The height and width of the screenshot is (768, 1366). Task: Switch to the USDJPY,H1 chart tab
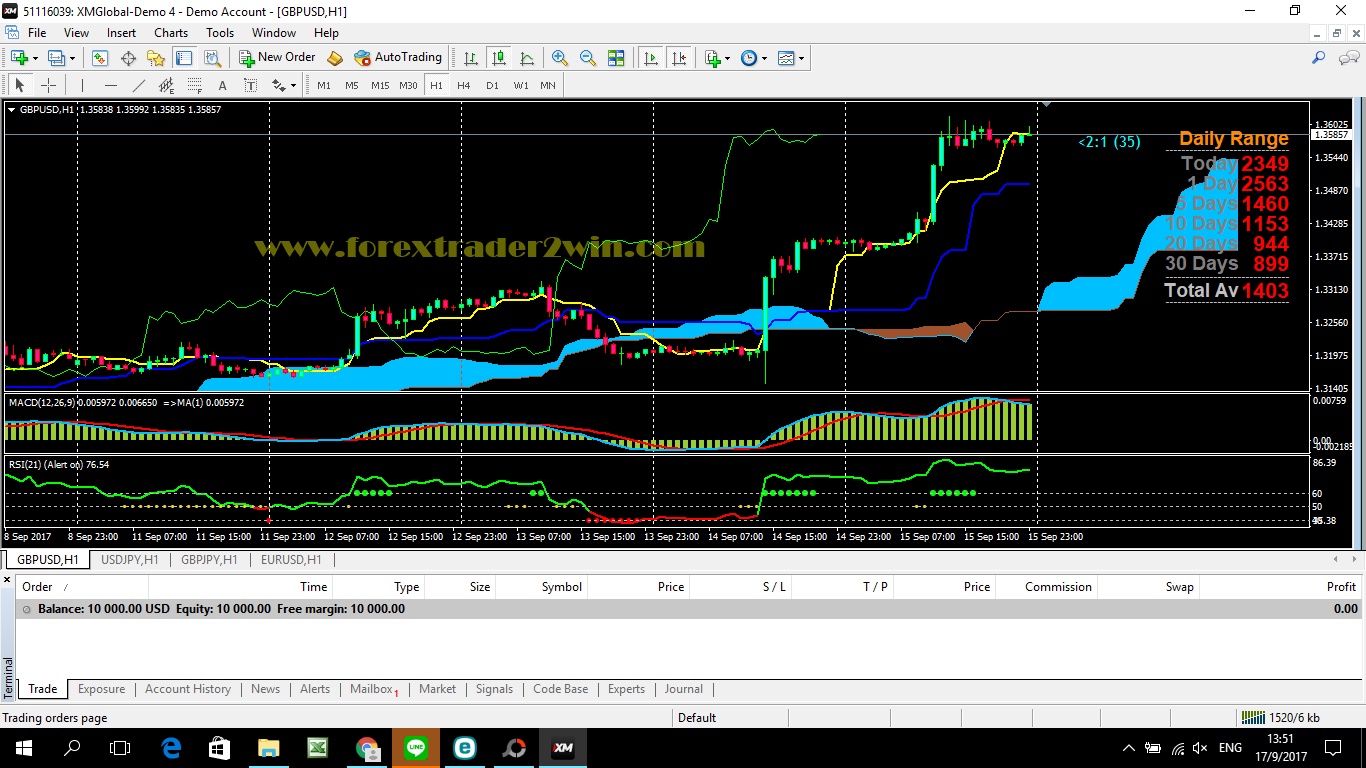(129, 560)
